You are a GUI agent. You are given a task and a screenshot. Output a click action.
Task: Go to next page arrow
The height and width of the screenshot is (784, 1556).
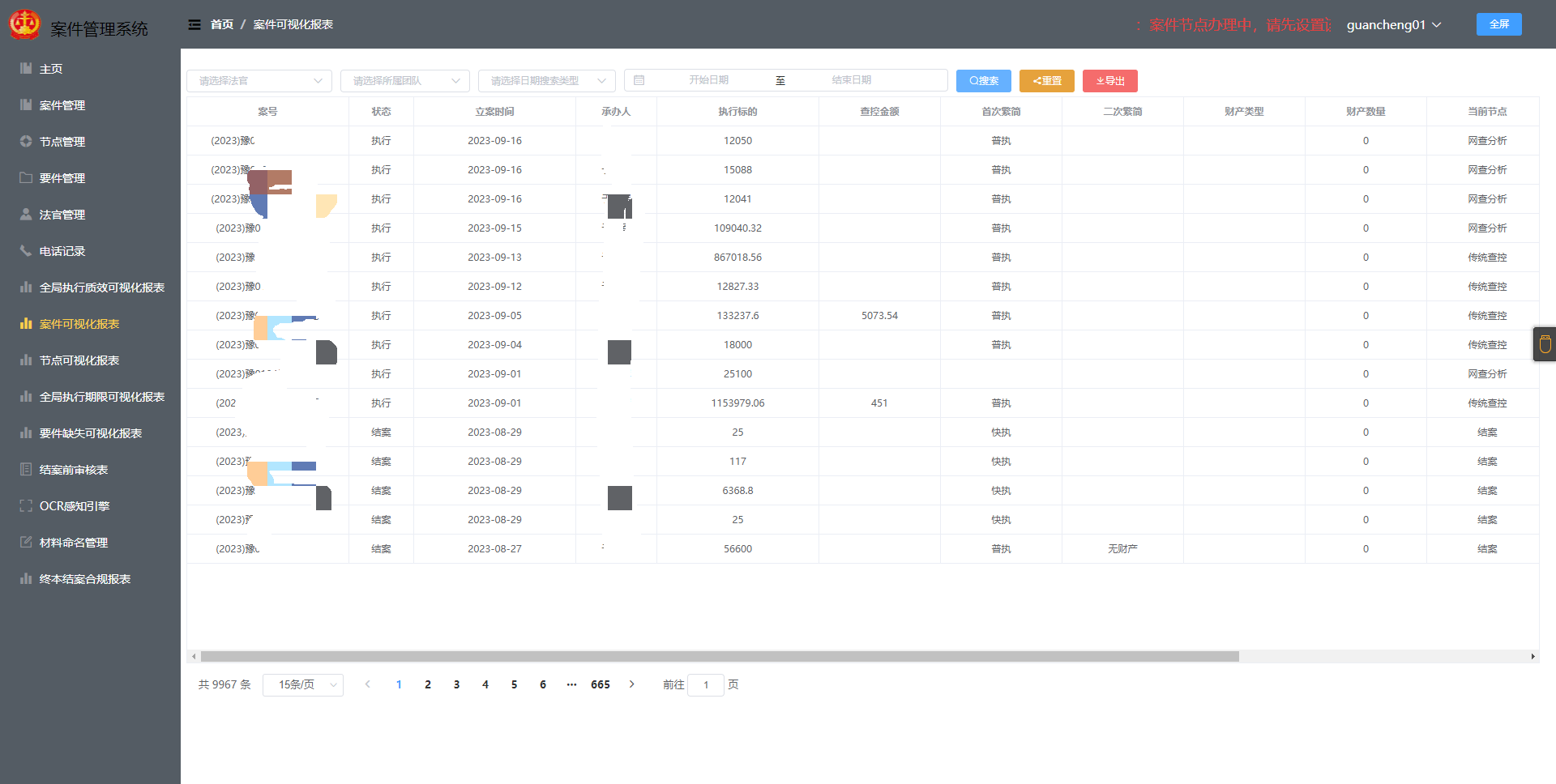(632, 684)
